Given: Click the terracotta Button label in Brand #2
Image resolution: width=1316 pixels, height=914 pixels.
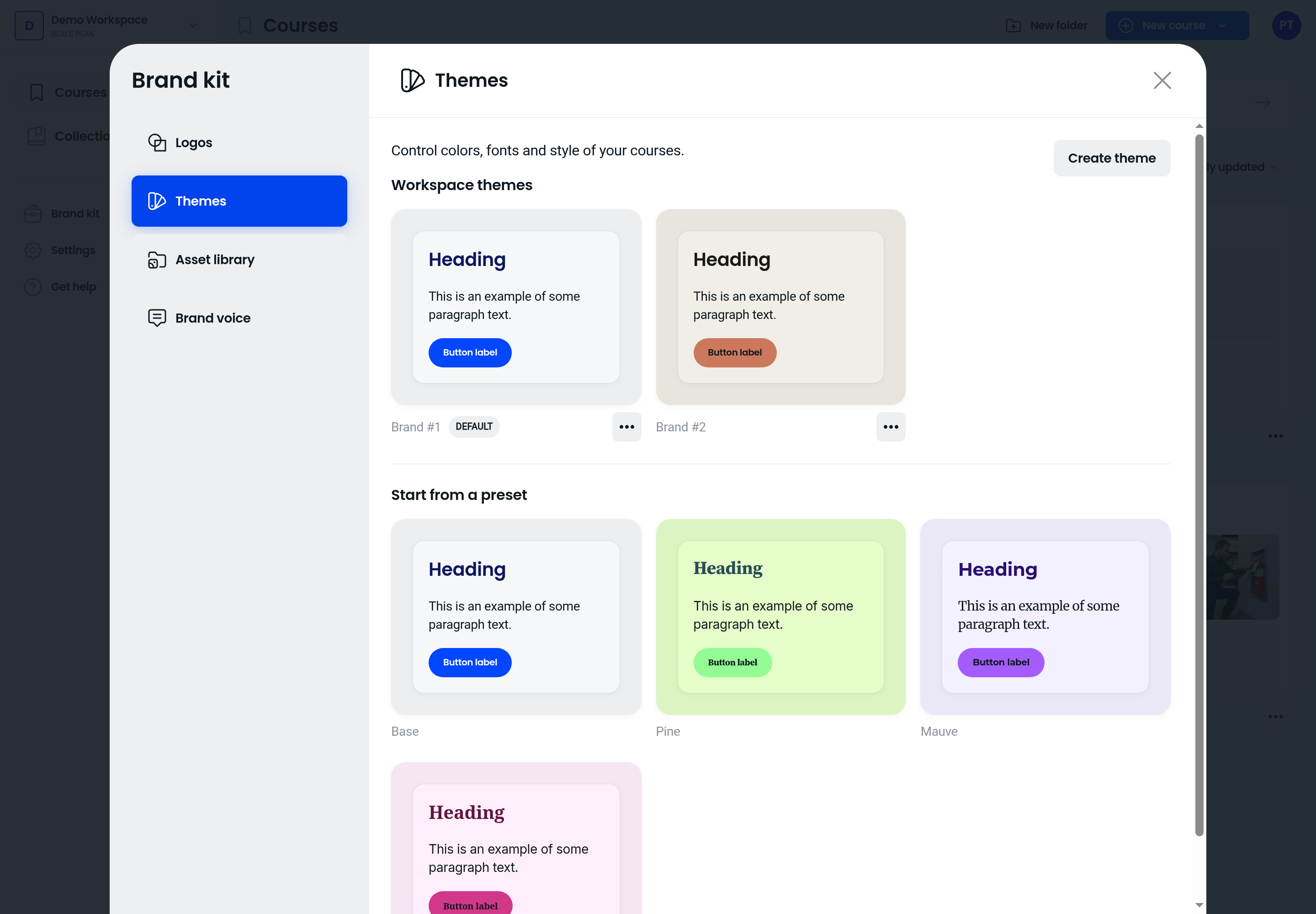Looking at the screenshot, I should pyautogui.click(x=735, y=353).
